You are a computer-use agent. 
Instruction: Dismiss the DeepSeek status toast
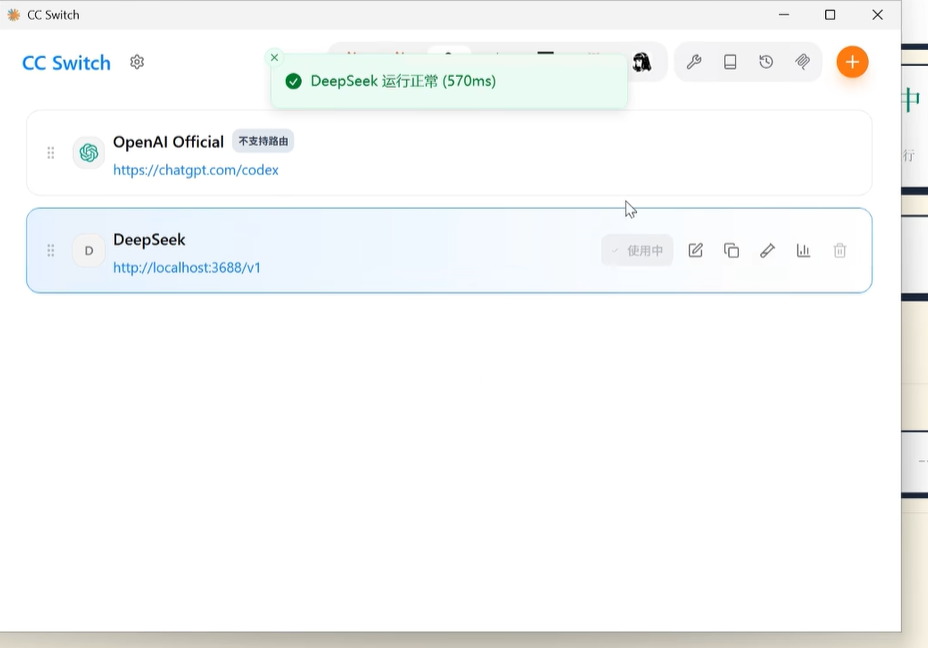coord(274,57)
